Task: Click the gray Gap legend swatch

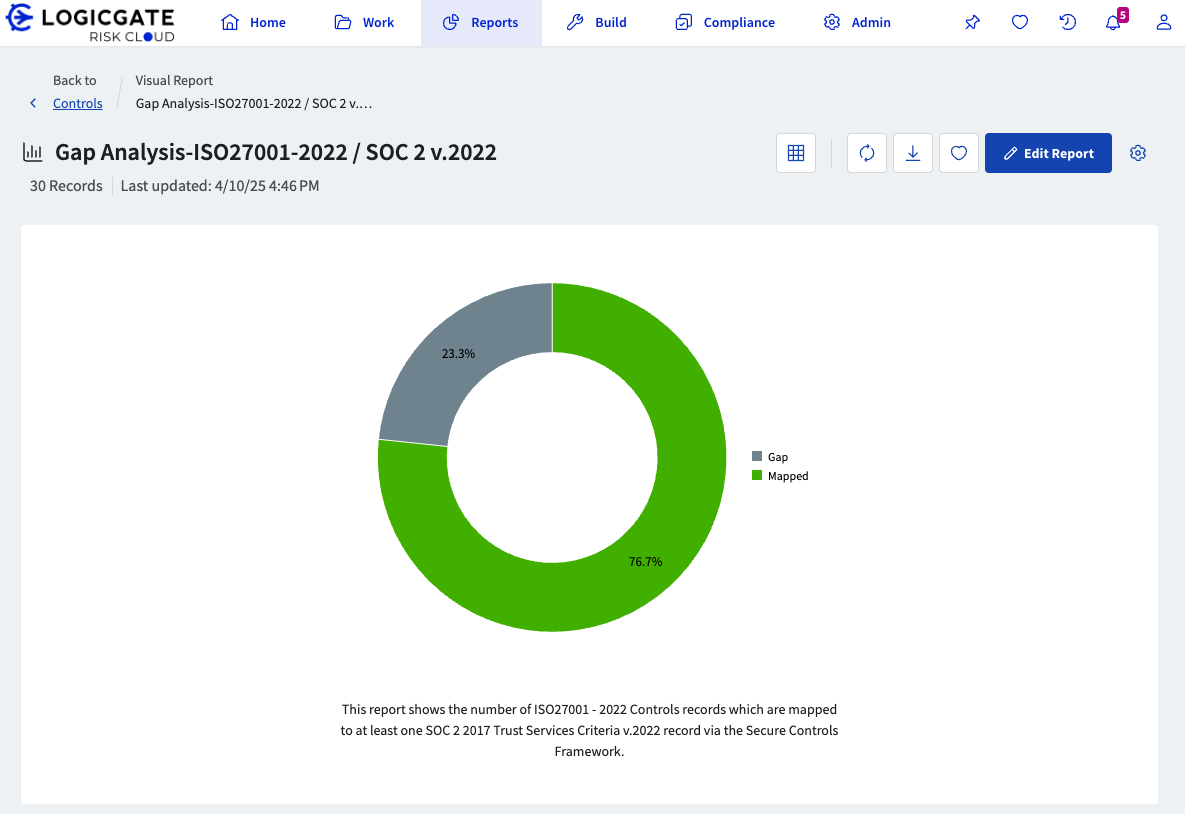Action: [756, 456]
